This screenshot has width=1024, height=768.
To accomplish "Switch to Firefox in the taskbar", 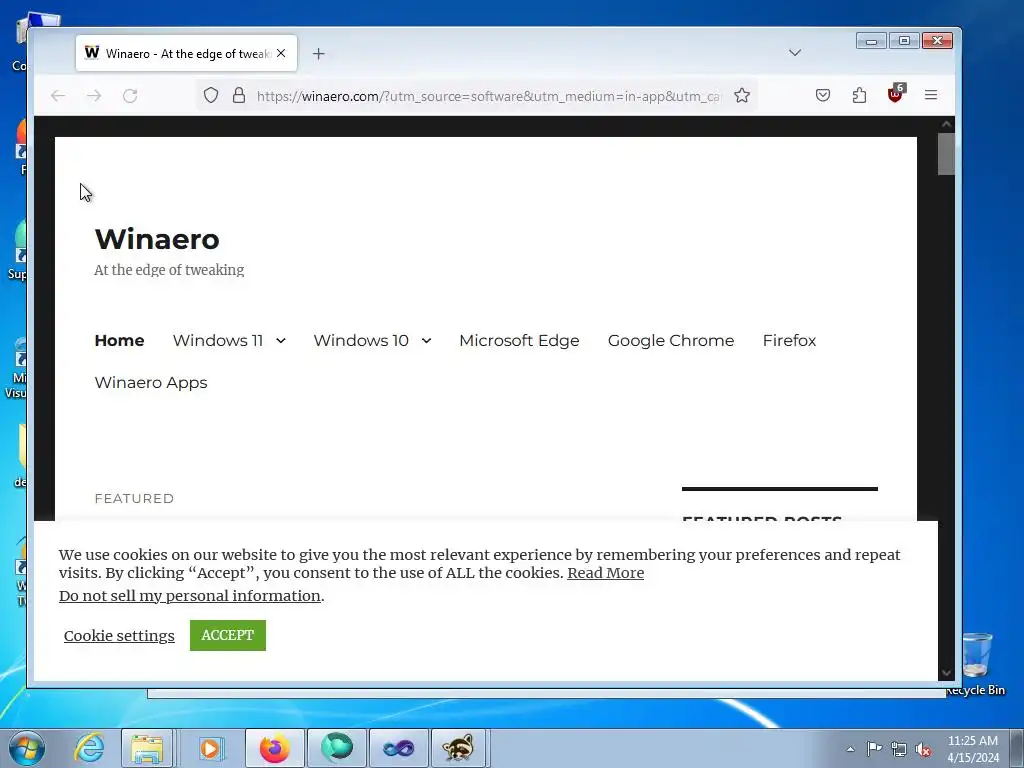I will coord(274,748).
